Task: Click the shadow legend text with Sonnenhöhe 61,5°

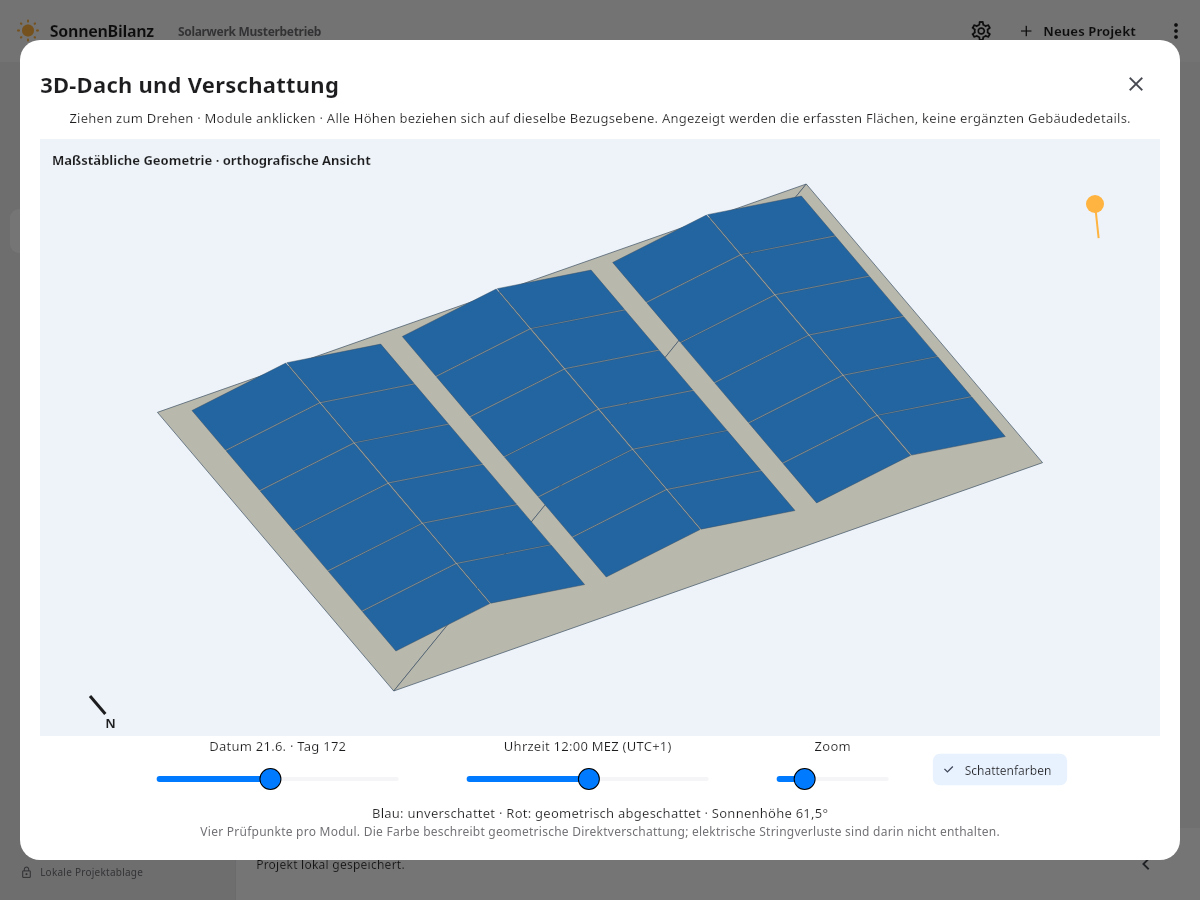Action: pyautogui.click(x=600, y=813)
